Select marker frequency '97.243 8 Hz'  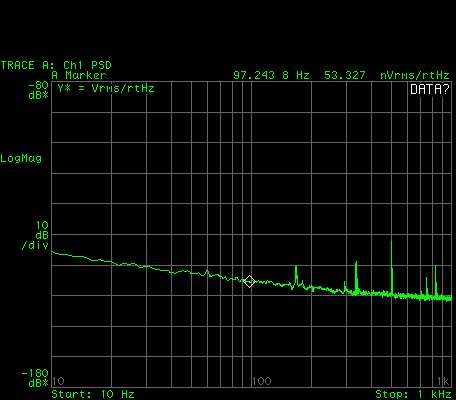pos(271,75)
